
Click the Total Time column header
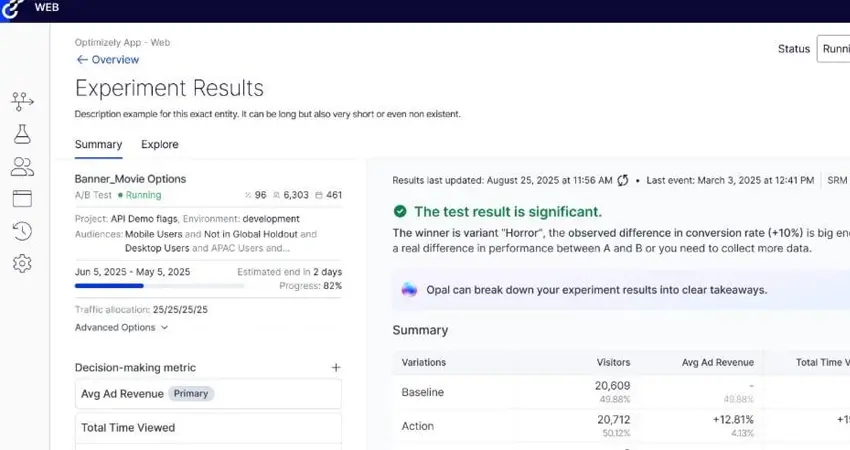click(x=822, y=362)
